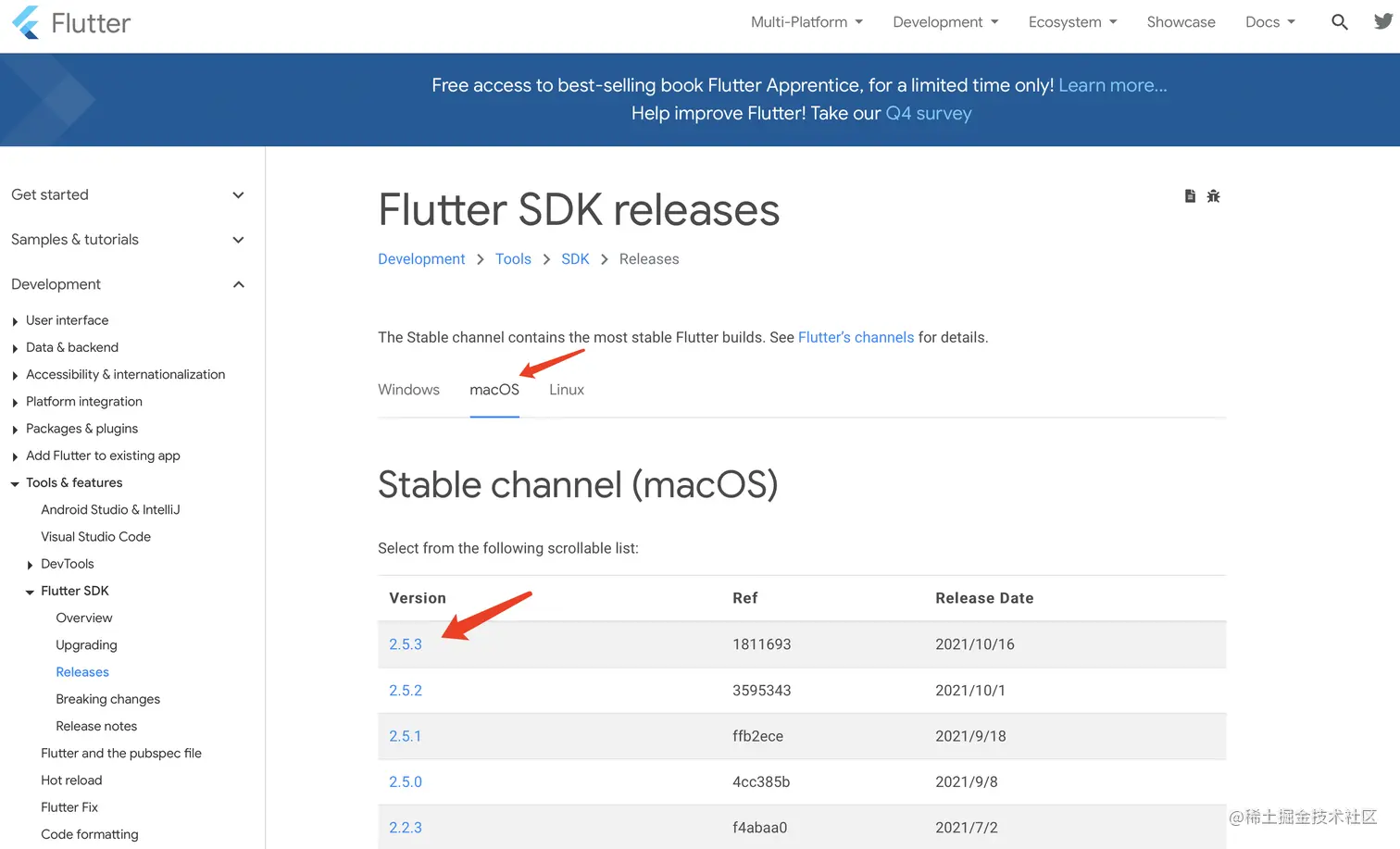Screen dimensions: 1400x849
Task: Open Hot reload sidebar page
Action: tap(71, 780)
